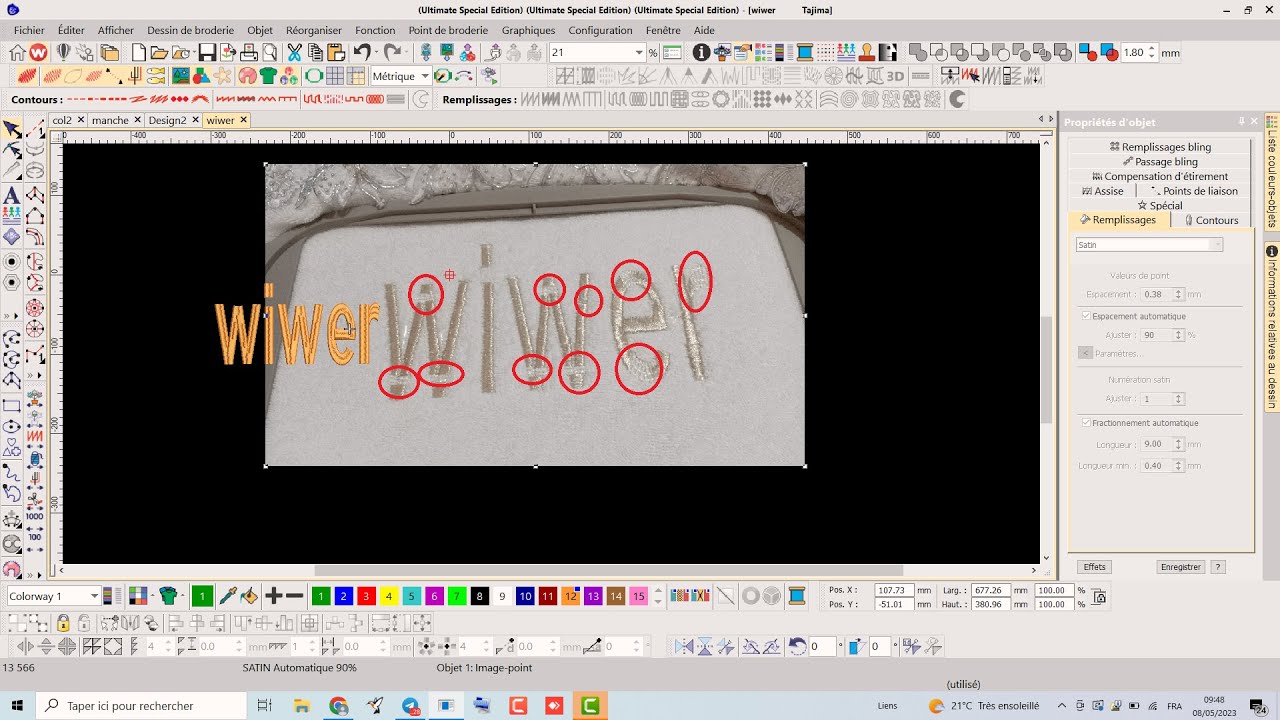Image resolution: width=1280 pixels, height=720 pixels.
Task: Open the Compensation d'étirement tab
Action: coord(1160,176)
